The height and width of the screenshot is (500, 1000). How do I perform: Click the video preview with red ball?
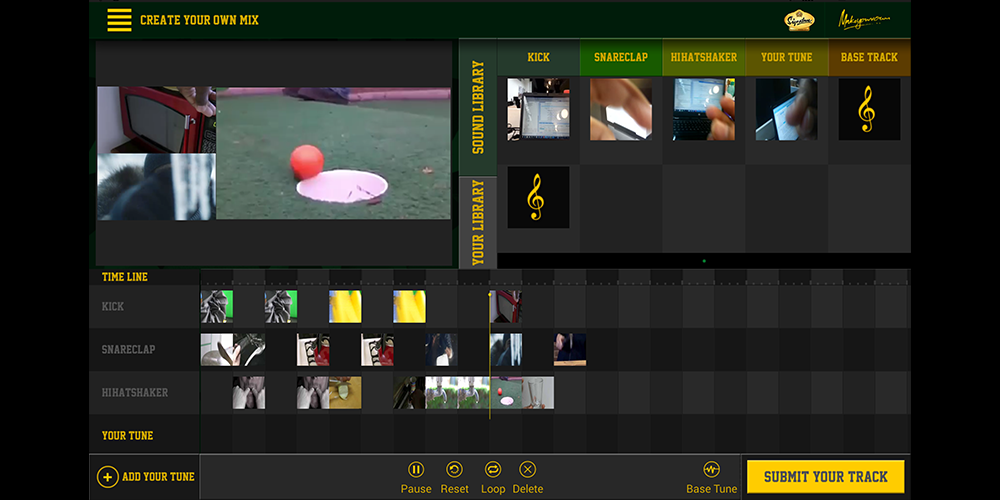333,153
